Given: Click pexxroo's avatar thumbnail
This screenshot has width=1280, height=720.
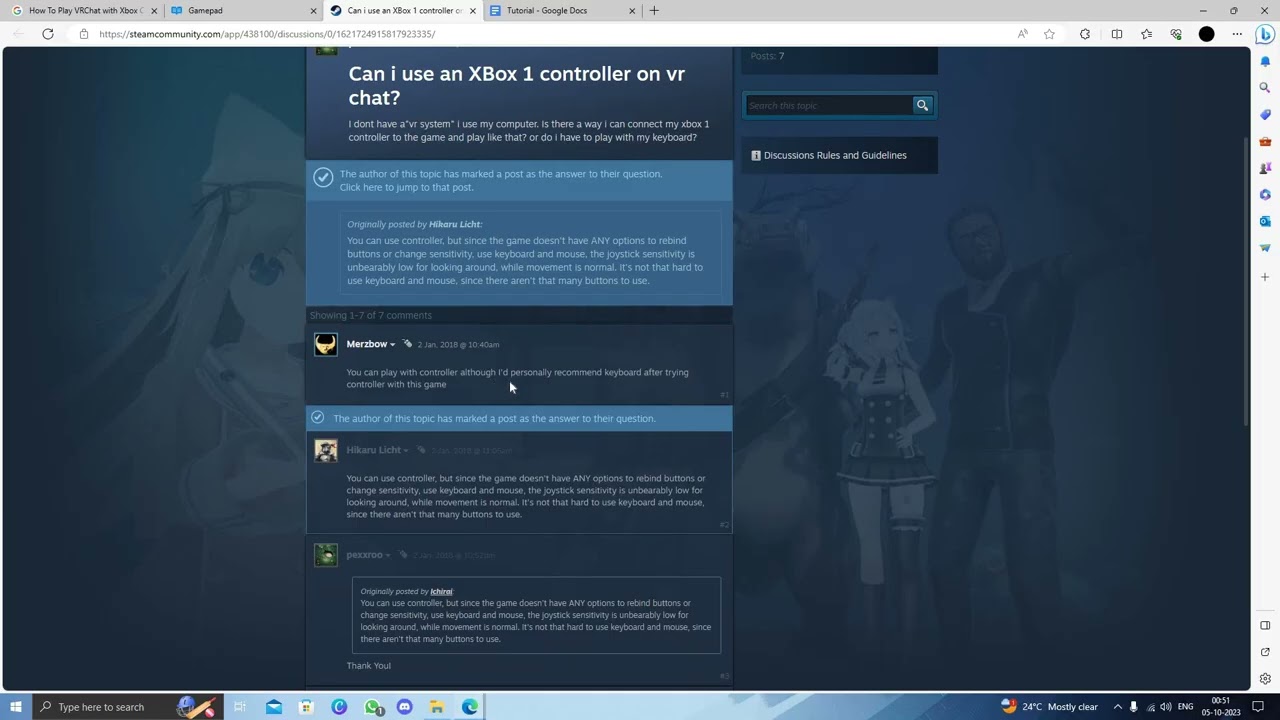Looking at the screenshot, I should pyautogui.click(x=326, y=555).
